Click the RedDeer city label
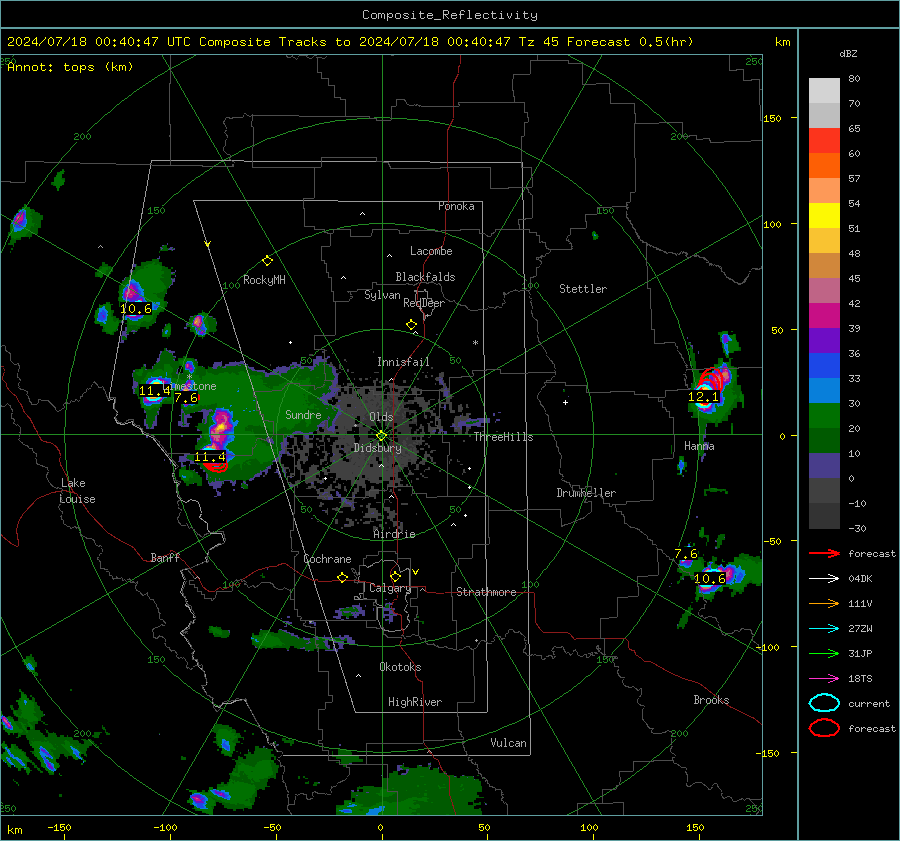900x841 pixels. pyautogui.click(x=424, y=303)
